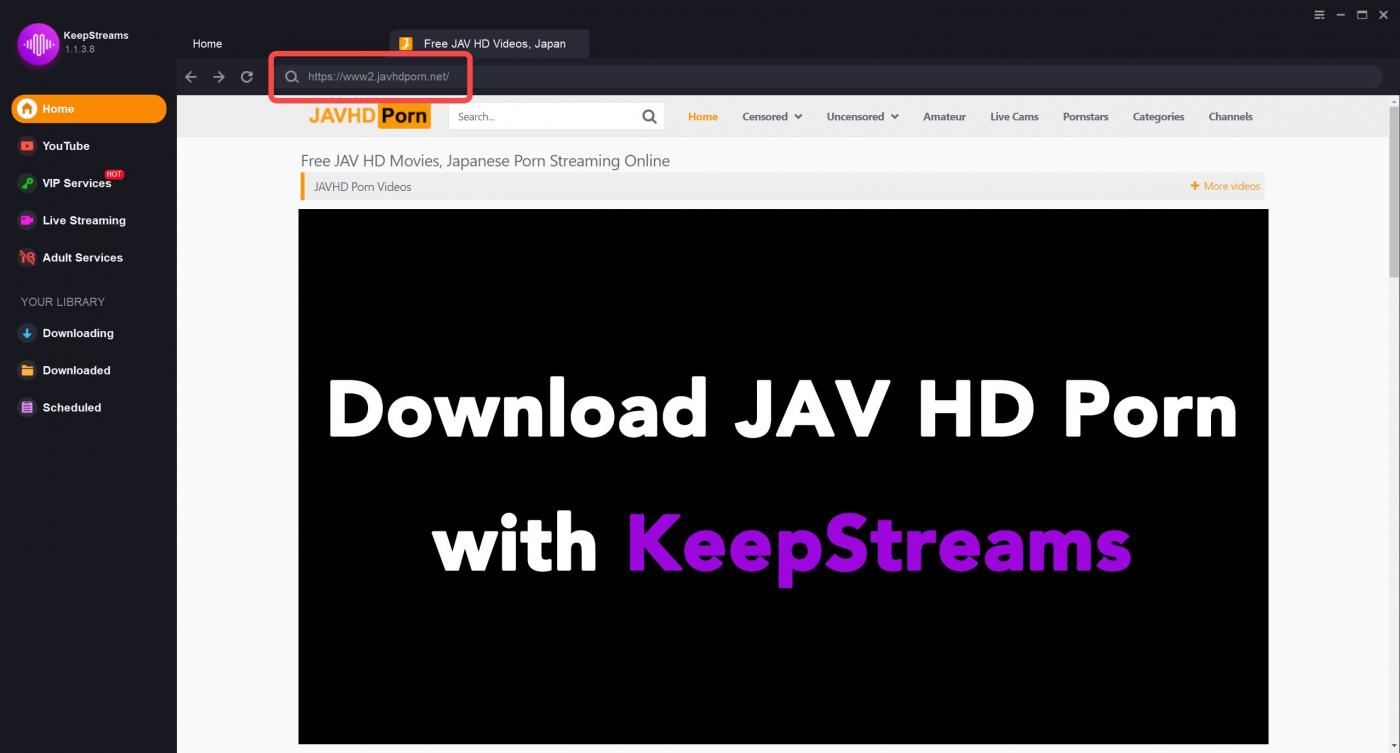Click the Live Streaming camera icon
Viewport: 1400px width, 753px height.
(x=27, y=220)
